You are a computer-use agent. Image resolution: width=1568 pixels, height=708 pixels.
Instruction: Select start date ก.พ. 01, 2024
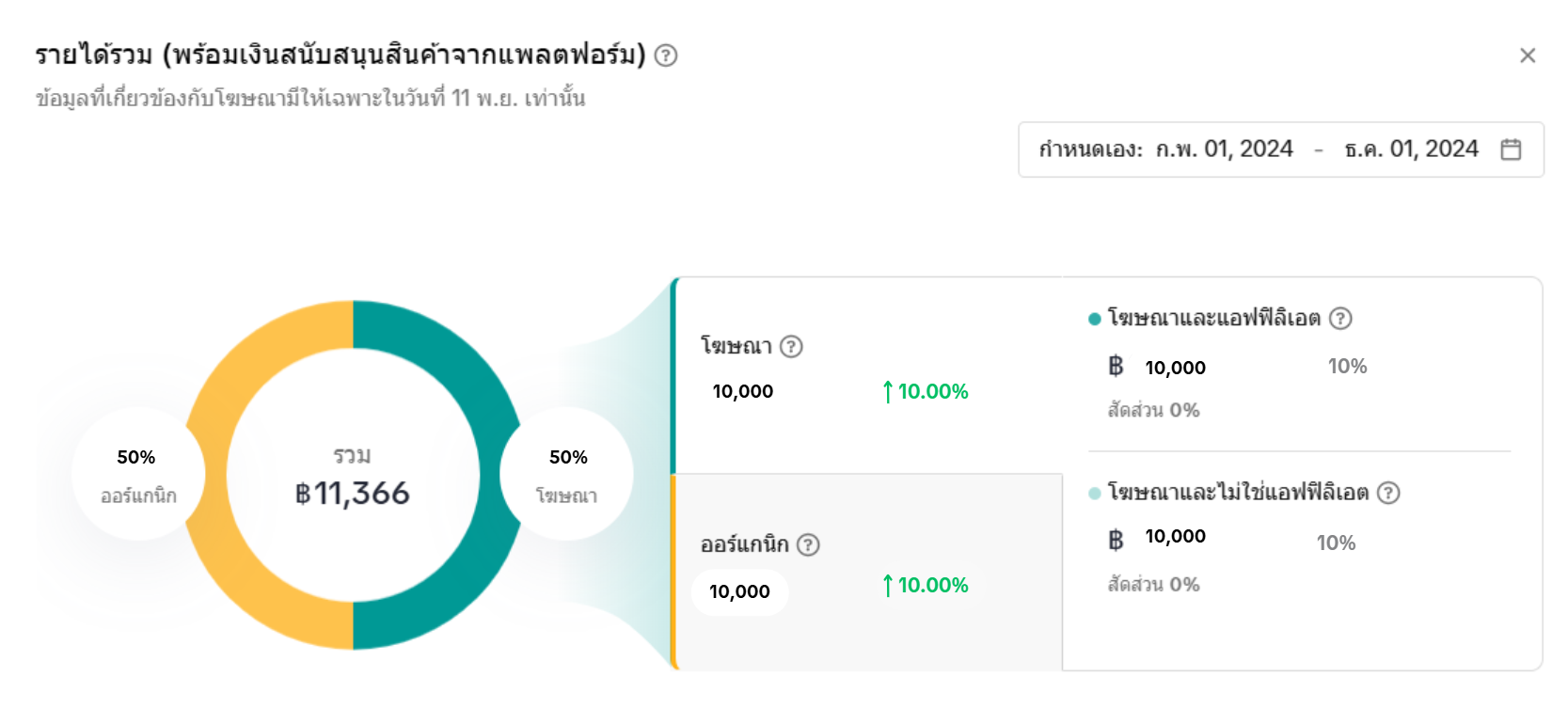[1225, 149]
